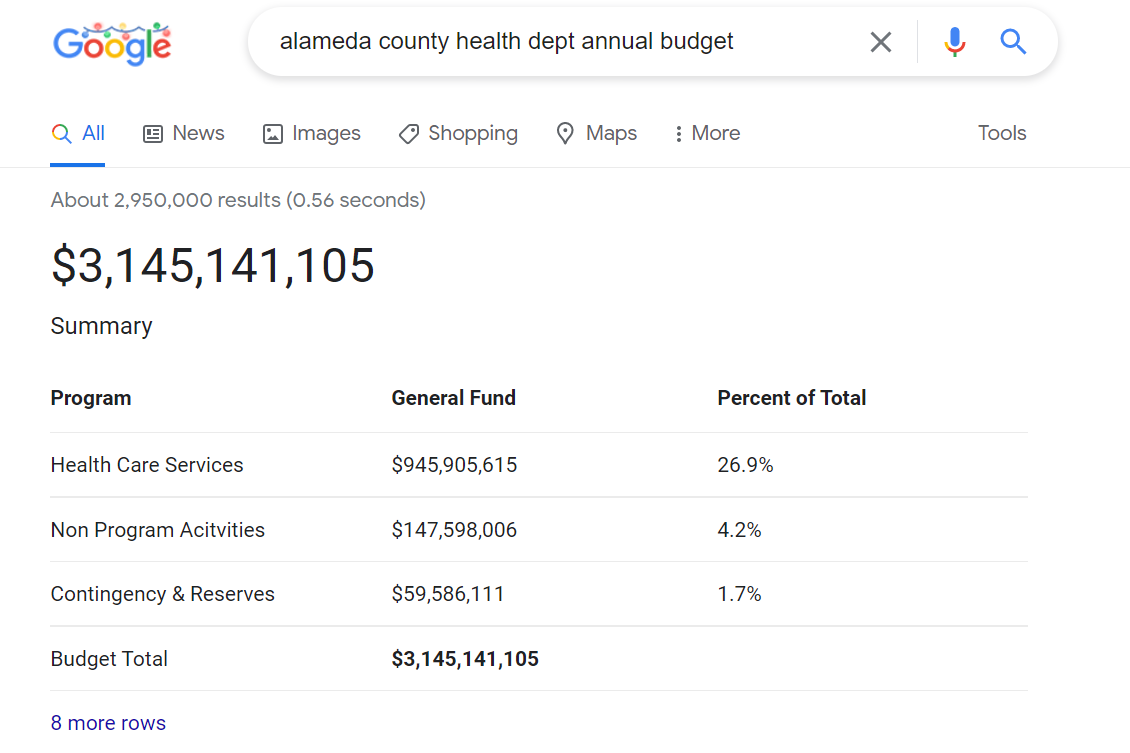Image resolution: width=1130 pixels, height=753 pixels.
Task: Expand the More search options menu
Action: point(707,133)
